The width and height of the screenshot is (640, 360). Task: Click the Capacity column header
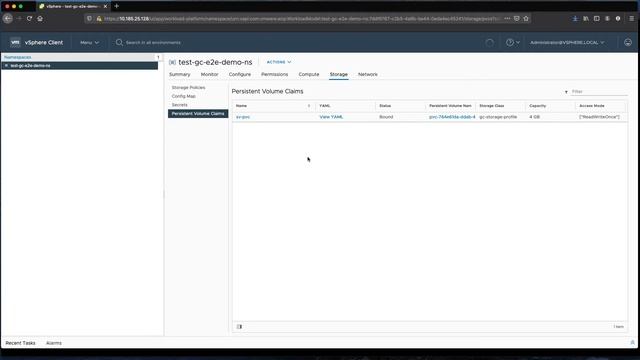tap(538, 106)
